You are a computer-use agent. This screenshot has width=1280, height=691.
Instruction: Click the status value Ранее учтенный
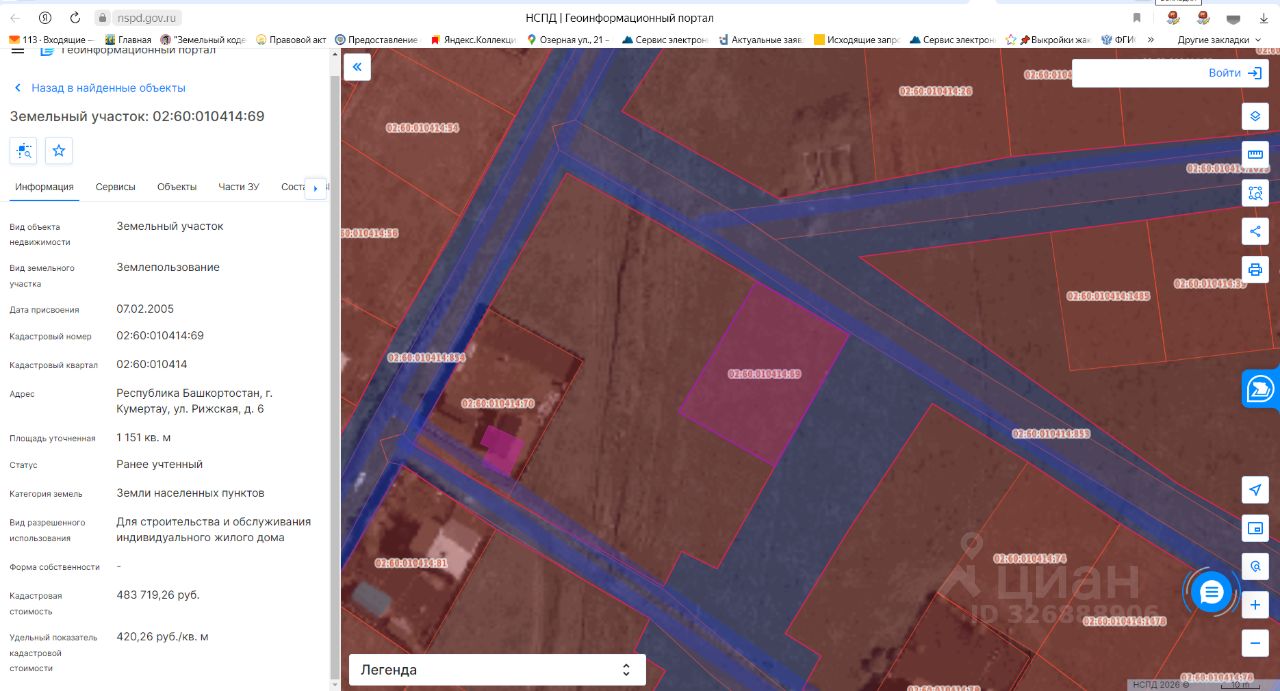[x=160, y=465]
